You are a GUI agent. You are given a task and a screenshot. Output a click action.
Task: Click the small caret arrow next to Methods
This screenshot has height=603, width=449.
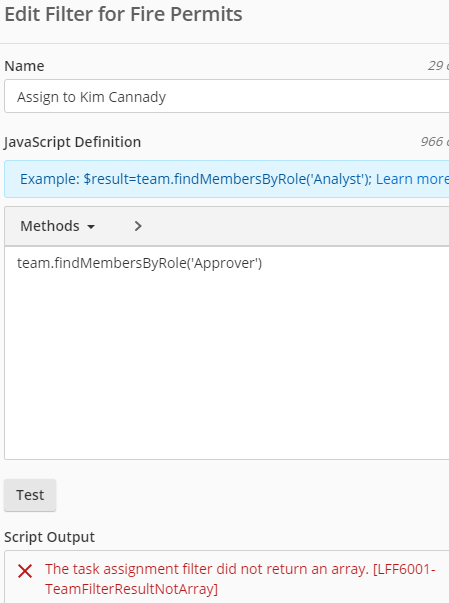91,227
